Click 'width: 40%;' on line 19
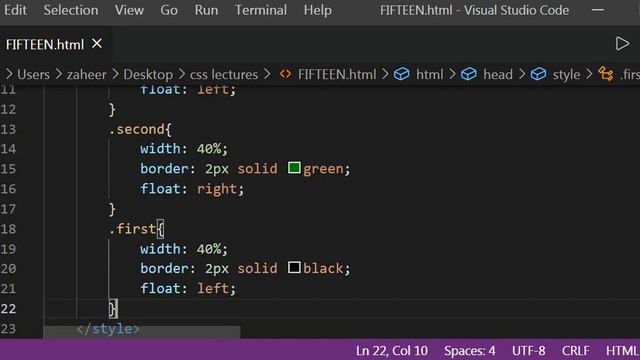This screenshot has height=360, width=640. point(184,249)
